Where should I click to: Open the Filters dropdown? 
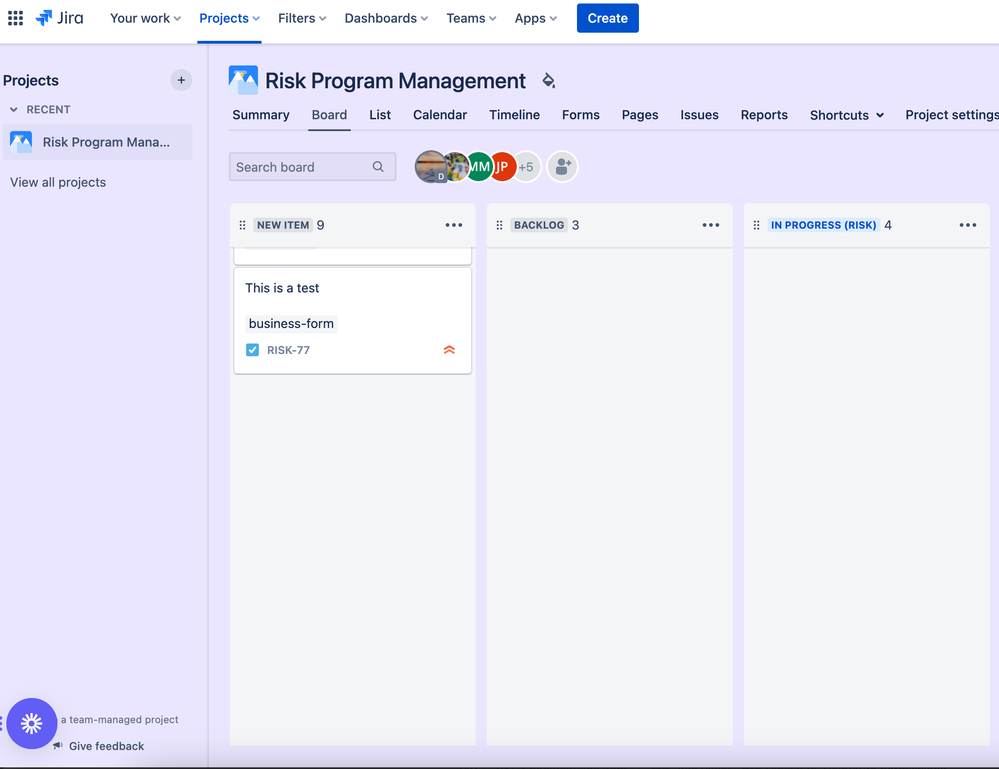pyautogui.click(x=302, y=18)
